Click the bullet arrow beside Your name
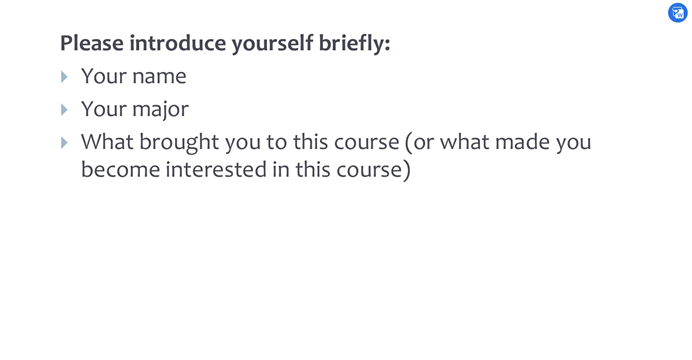The width and height of the screenshot is (692, 360). [64, 77]
